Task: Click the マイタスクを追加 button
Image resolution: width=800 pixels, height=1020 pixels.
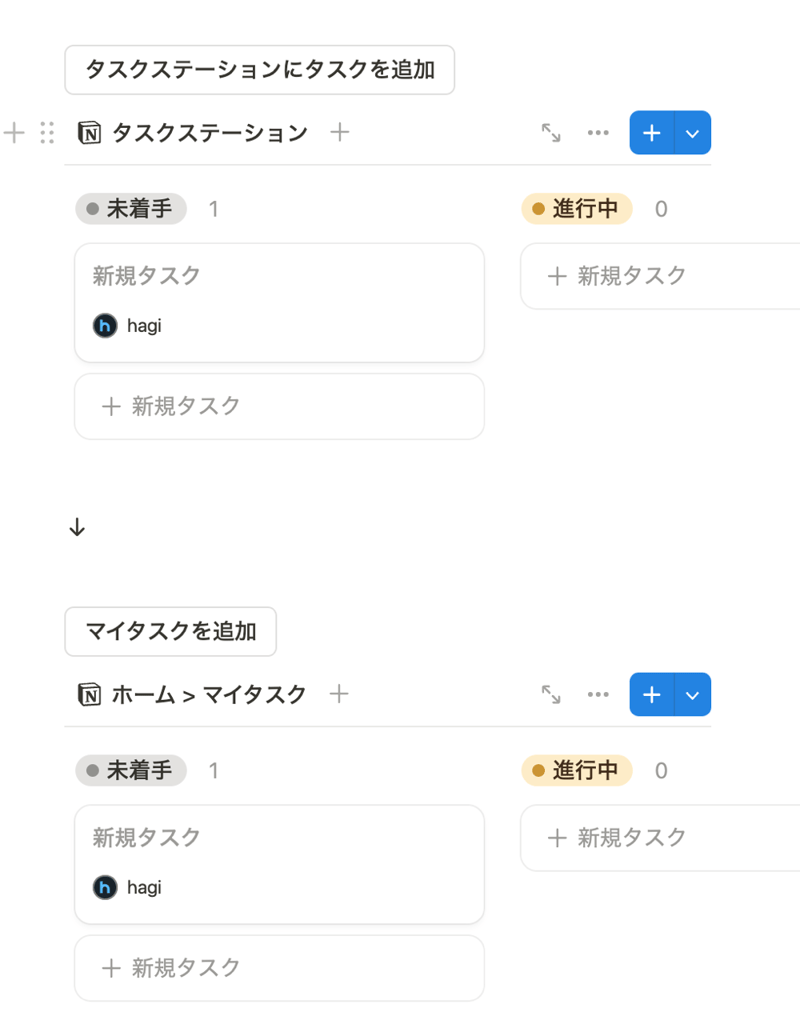Action: (170, 632)
